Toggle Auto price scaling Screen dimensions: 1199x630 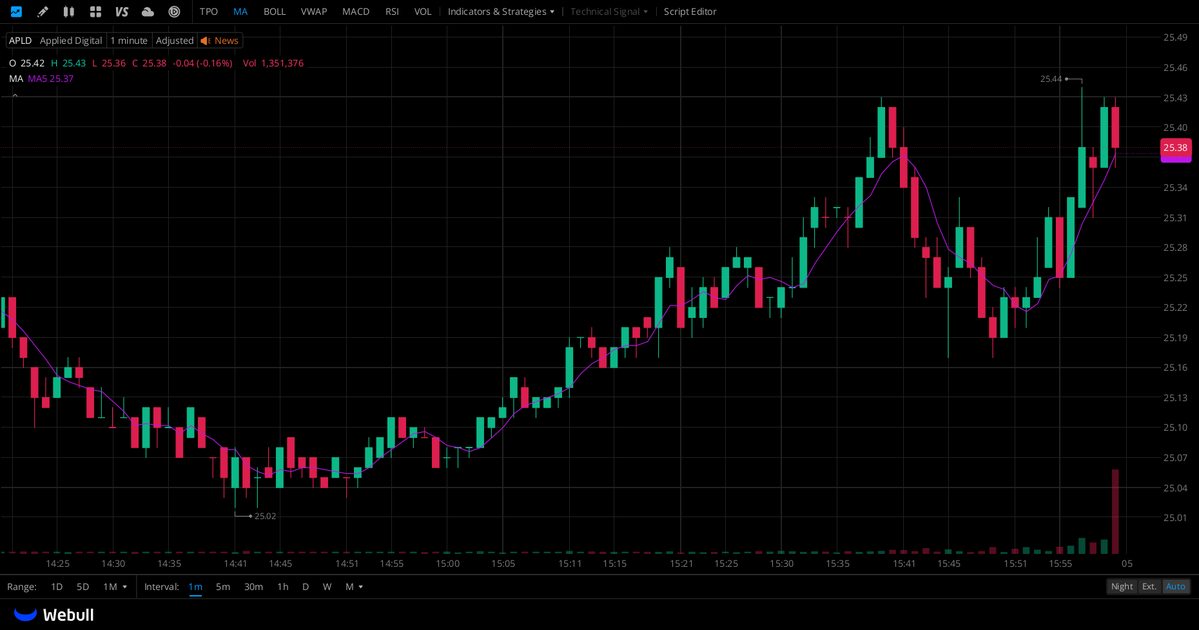[1175, 586]
